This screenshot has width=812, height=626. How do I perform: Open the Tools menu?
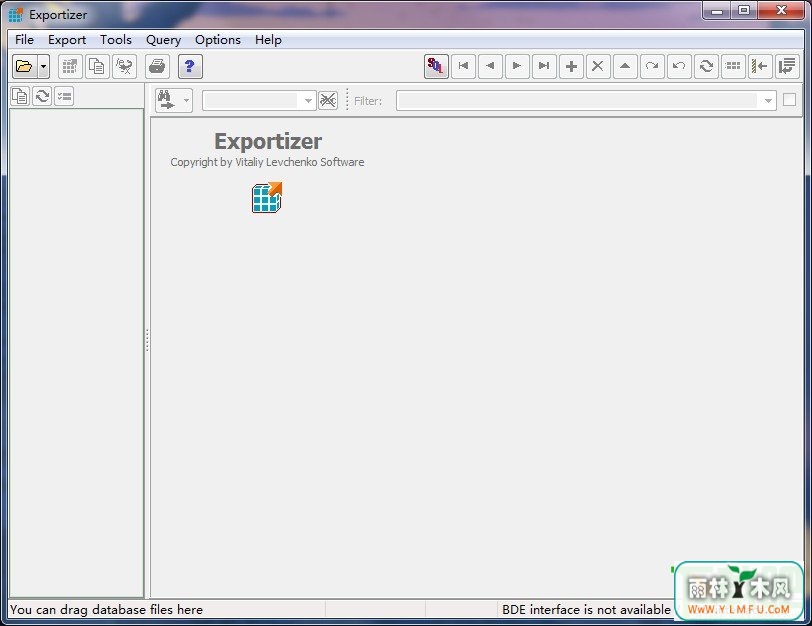116,40
